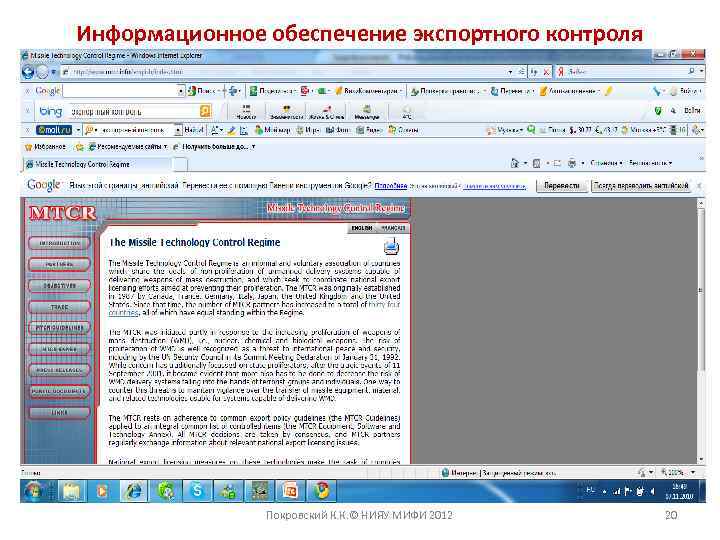
Task: Refresh the page via the address bar icon
Action: (x=534, y=72)
